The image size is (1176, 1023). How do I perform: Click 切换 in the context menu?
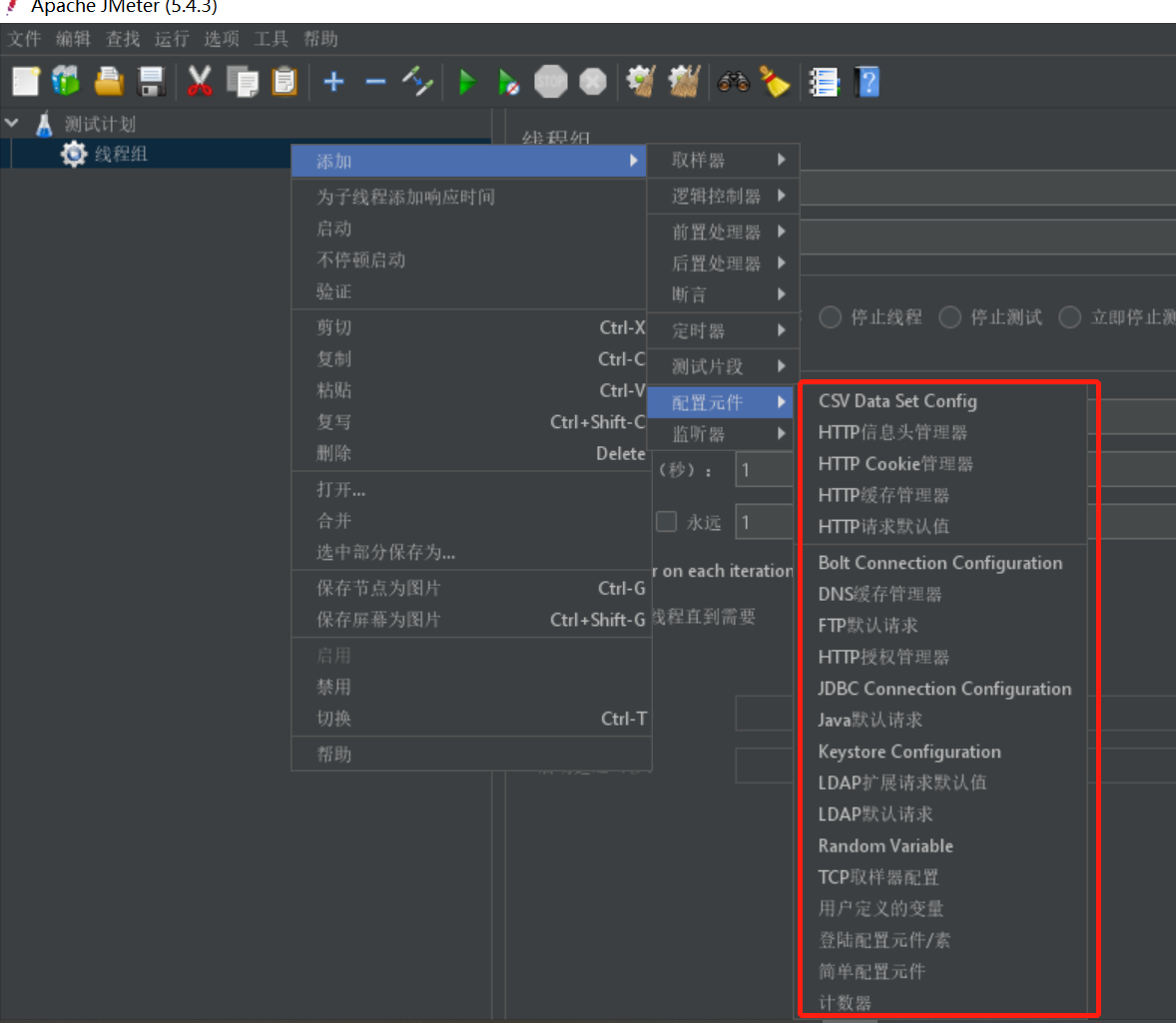(x=470, y=719)
